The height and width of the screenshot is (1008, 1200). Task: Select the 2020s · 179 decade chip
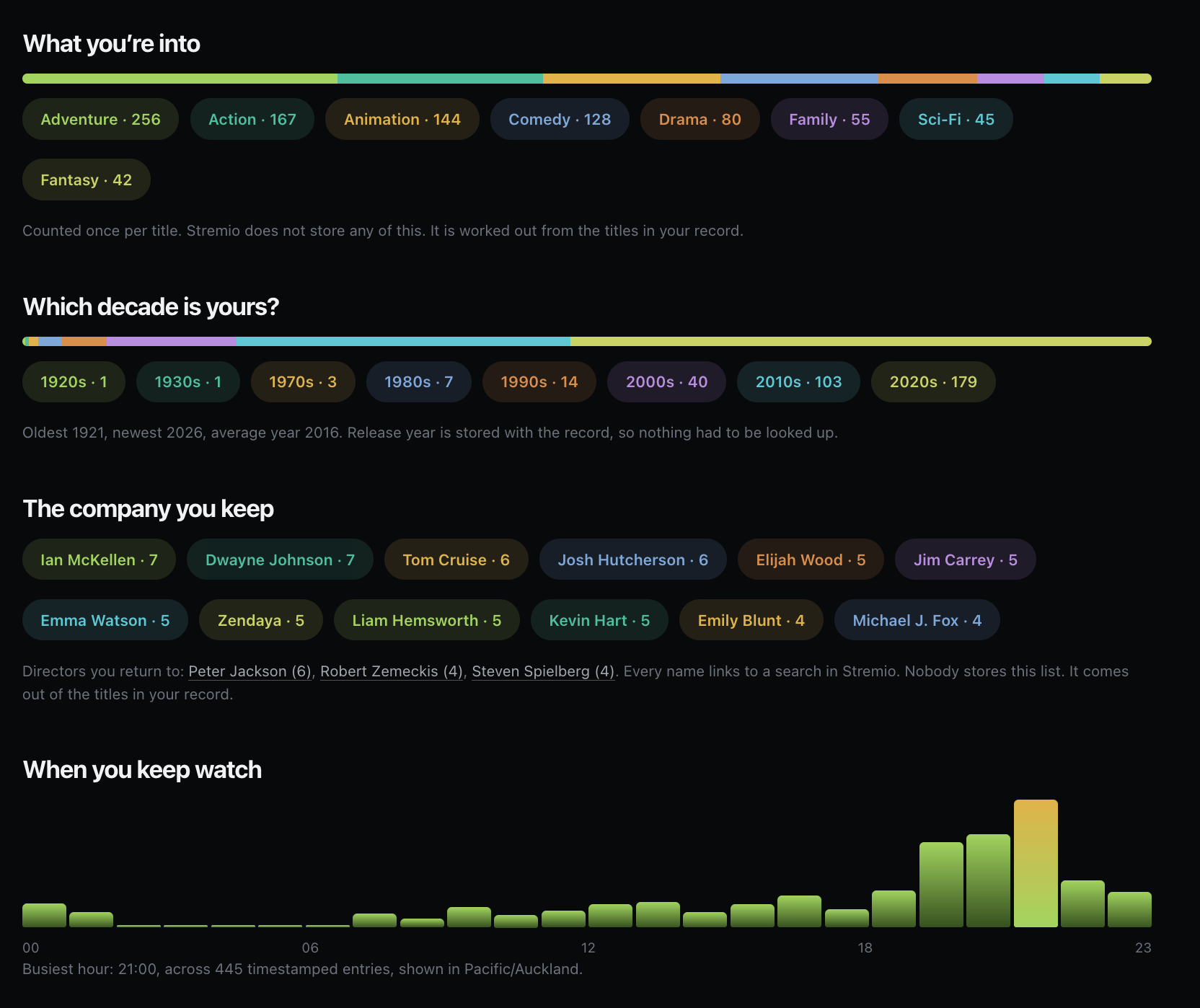(933, 381)
